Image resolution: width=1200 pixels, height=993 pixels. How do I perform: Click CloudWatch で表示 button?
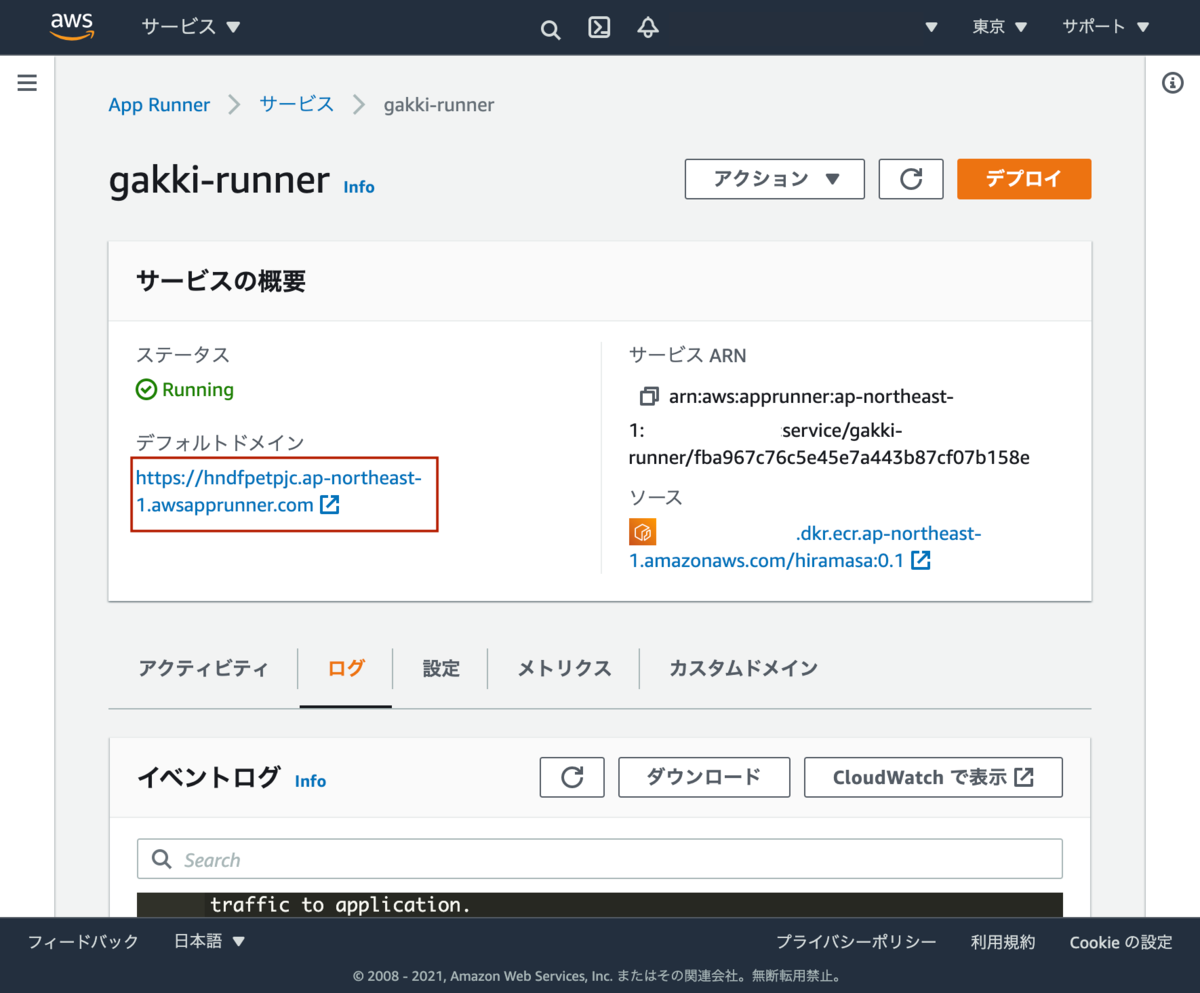point(933,777)
